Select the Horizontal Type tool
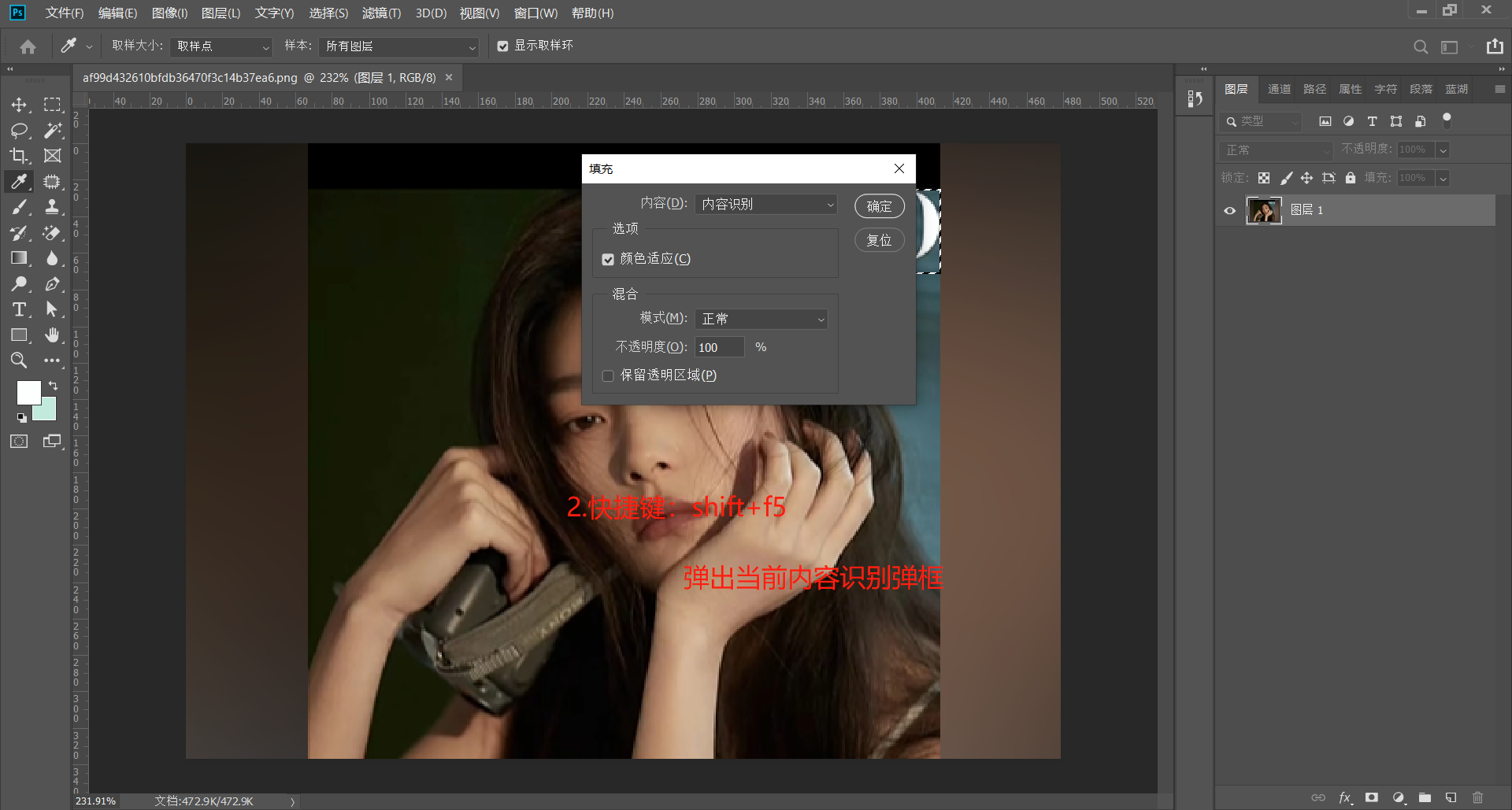The image size is (1512, 810). click(x=19, y=309)
